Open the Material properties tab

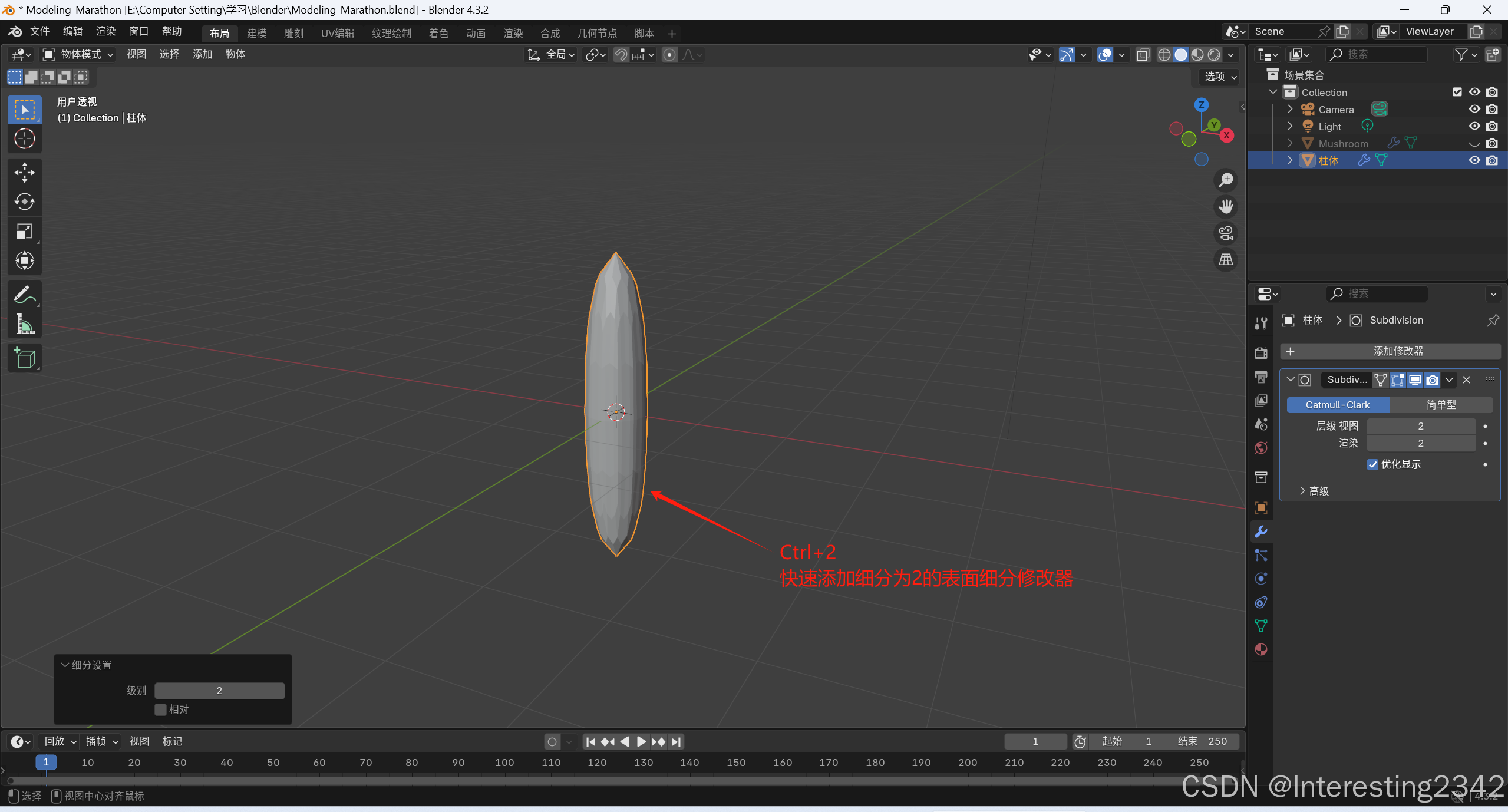click(x=1260, y=649)
